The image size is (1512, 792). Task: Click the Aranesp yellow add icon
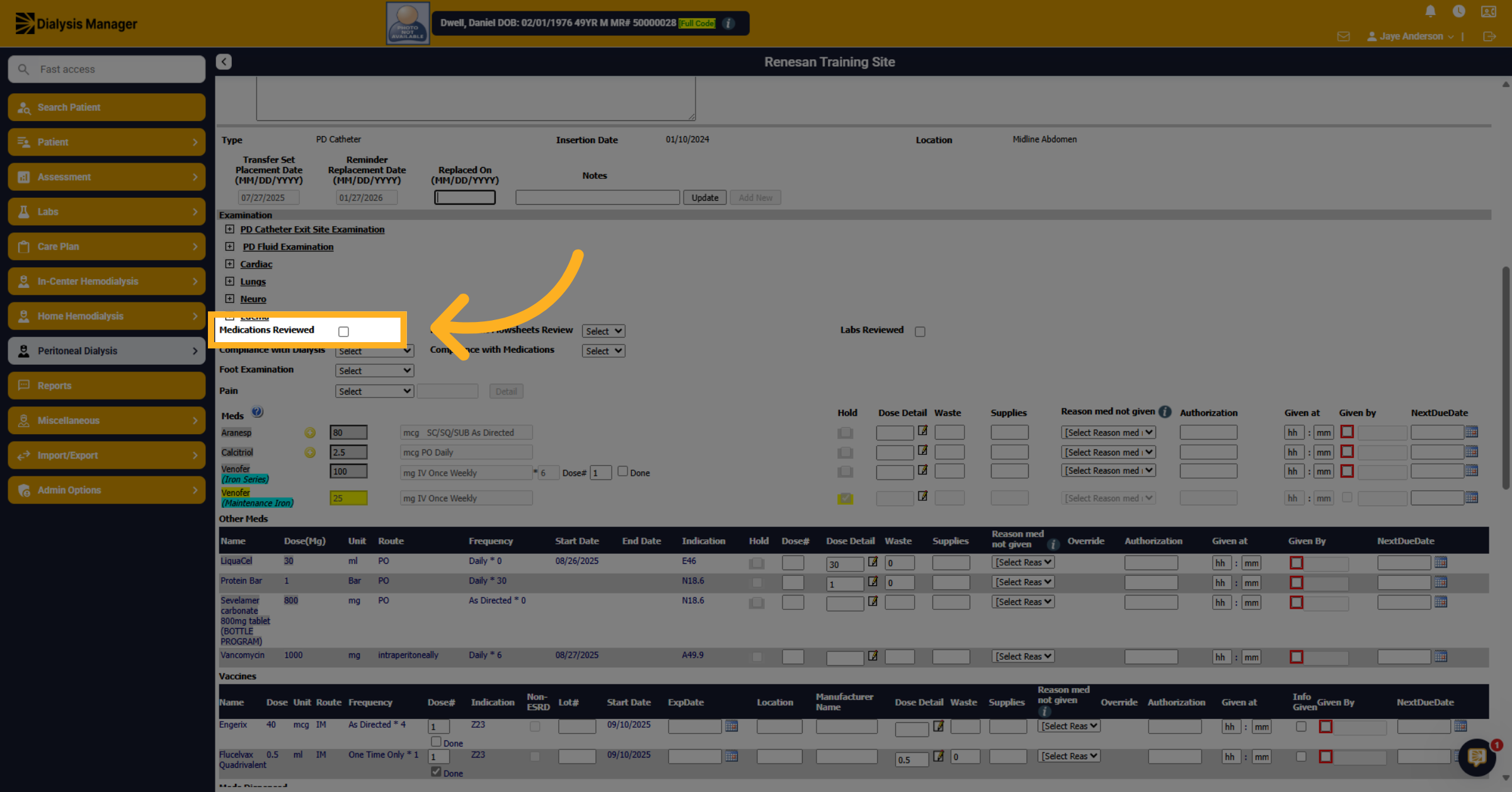pyautogui.click(x=310, y=433)
